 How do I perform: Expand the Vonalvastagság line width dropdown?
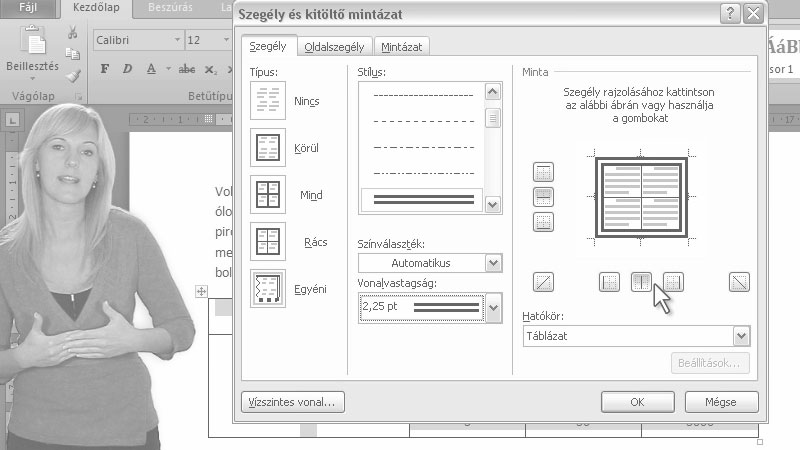(492, 307)
